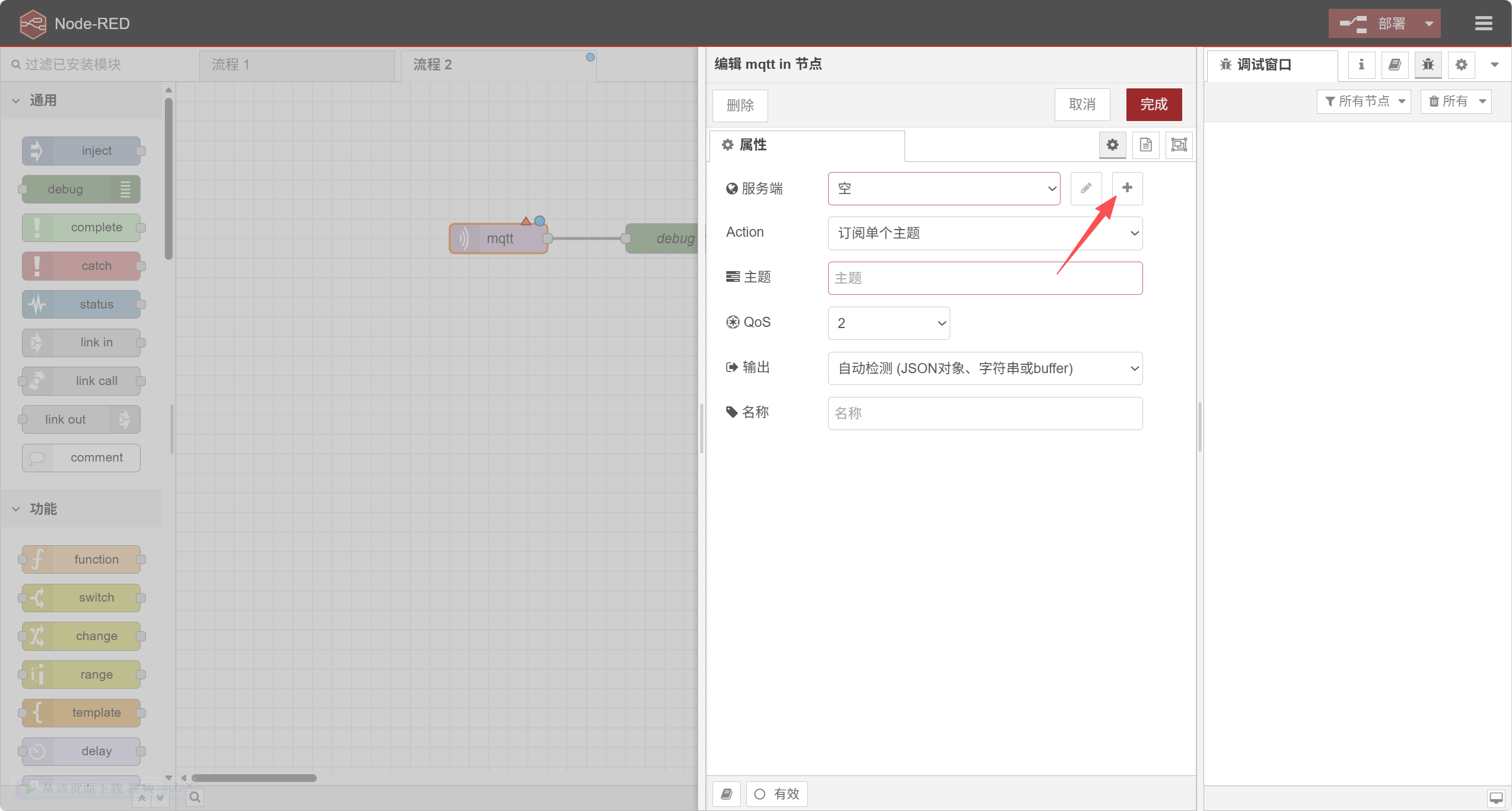Open the QoS dropdown

888,323
